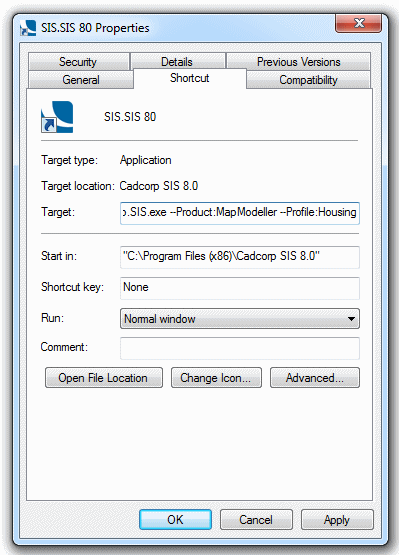The width and height of the screenshot is (399, 555).
Task: Open the Details tab
Action: [x=177, y=62]
